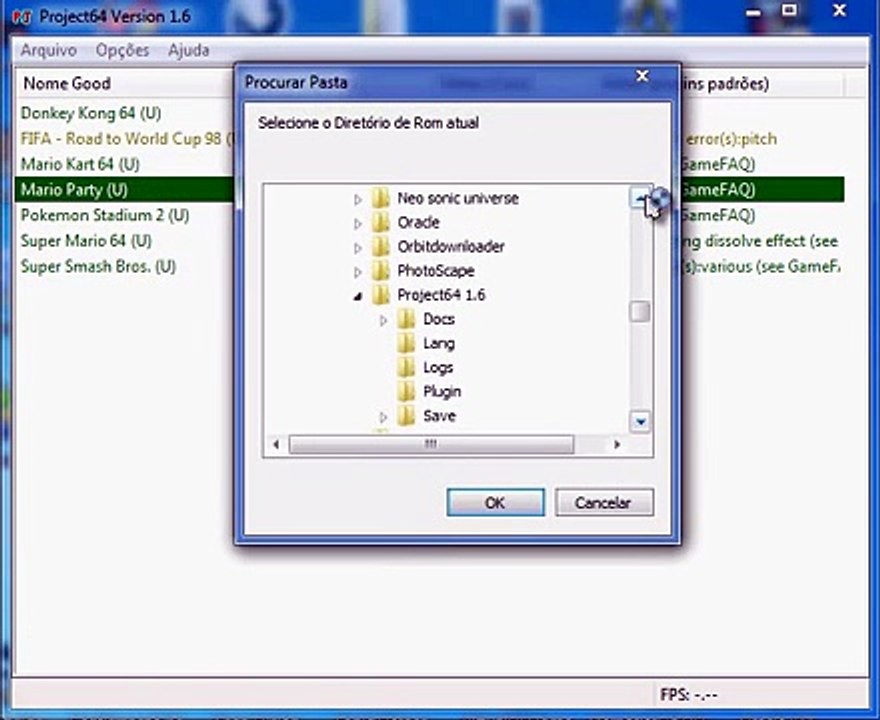This screenshot has width=880, height=720.
Task: Select Mario Kart 64 (U) ROM
Action: pyautogui.click(x=80, y=164)
